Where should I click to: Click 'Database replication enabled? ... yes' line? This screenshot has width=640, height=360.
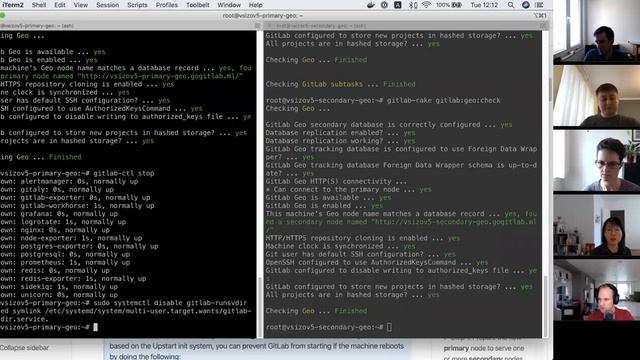(x=340, y=133)
